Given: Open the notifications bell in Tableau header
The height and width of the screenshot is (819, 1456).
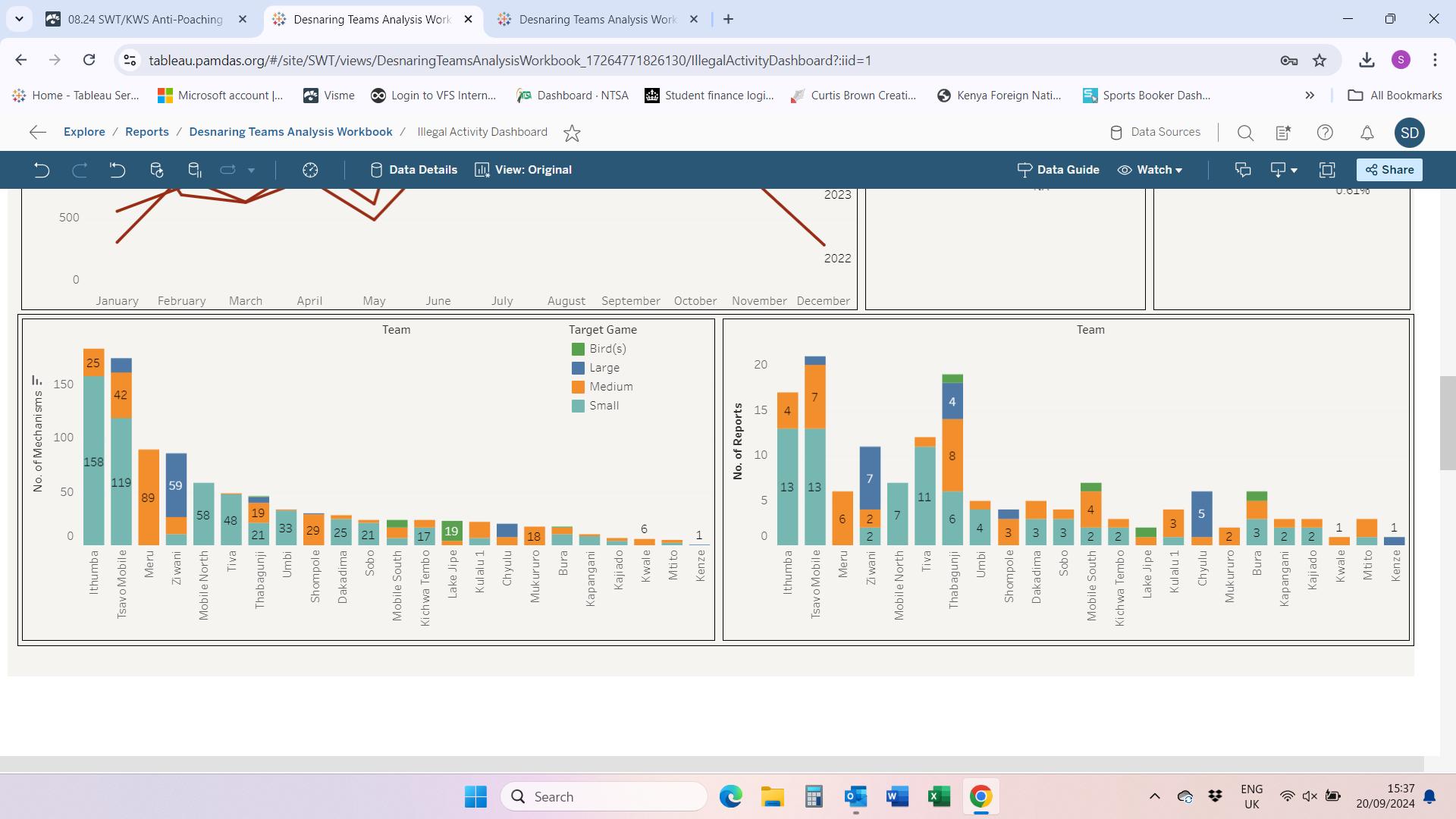Looking at the screenshot, I should point(1367,133).
